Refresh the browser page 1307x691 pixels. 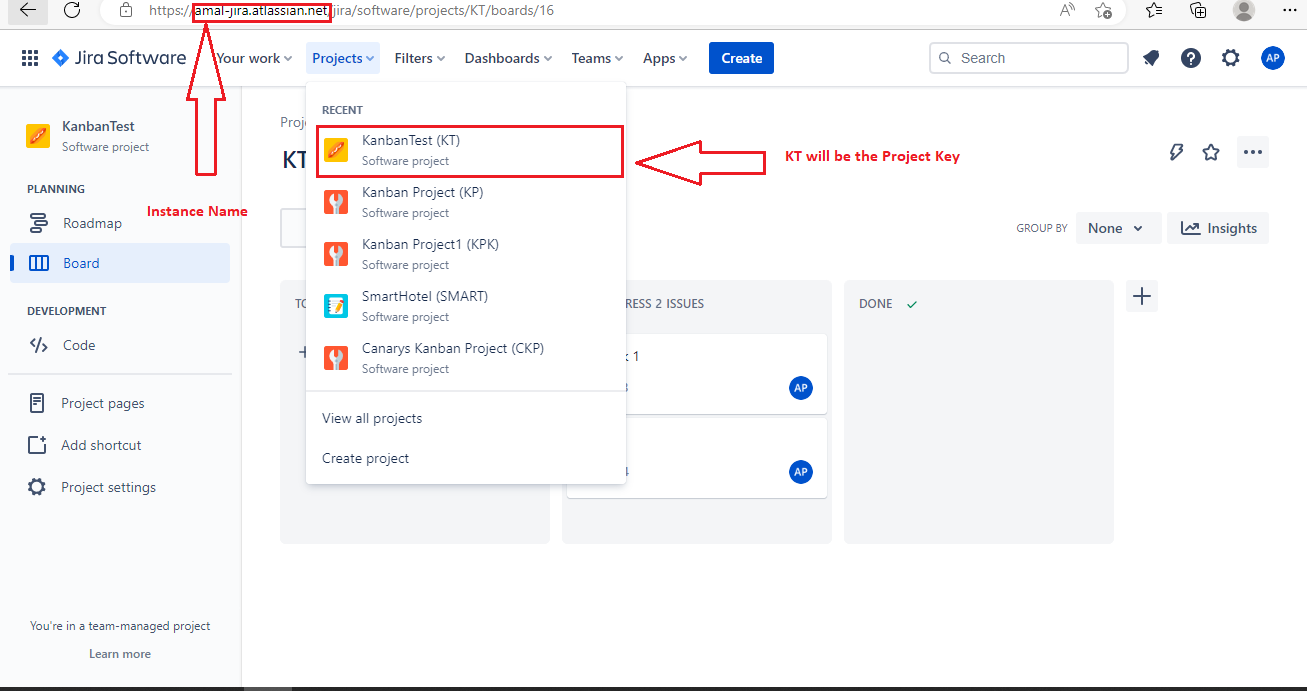pos(72,10)
